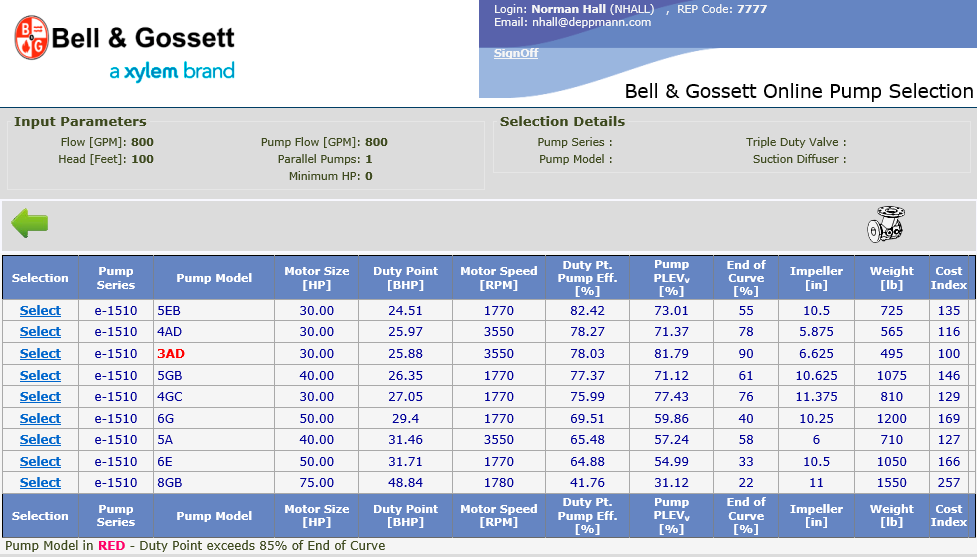Click 257 cost index value
Image resolution: width=977 pixels, height=557 pixels.
949,482
